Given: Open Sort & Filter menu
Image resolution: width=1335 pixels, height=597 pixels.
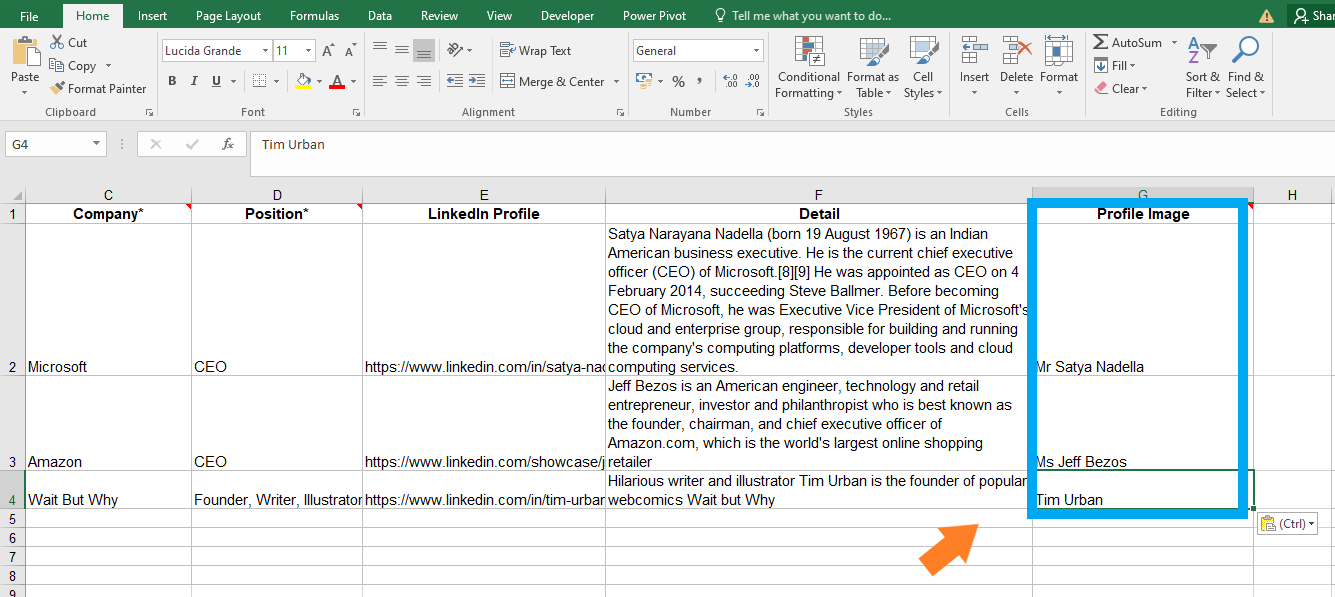Looking at the screenshot, I should pyautogui.click(x=1203, y=67).
